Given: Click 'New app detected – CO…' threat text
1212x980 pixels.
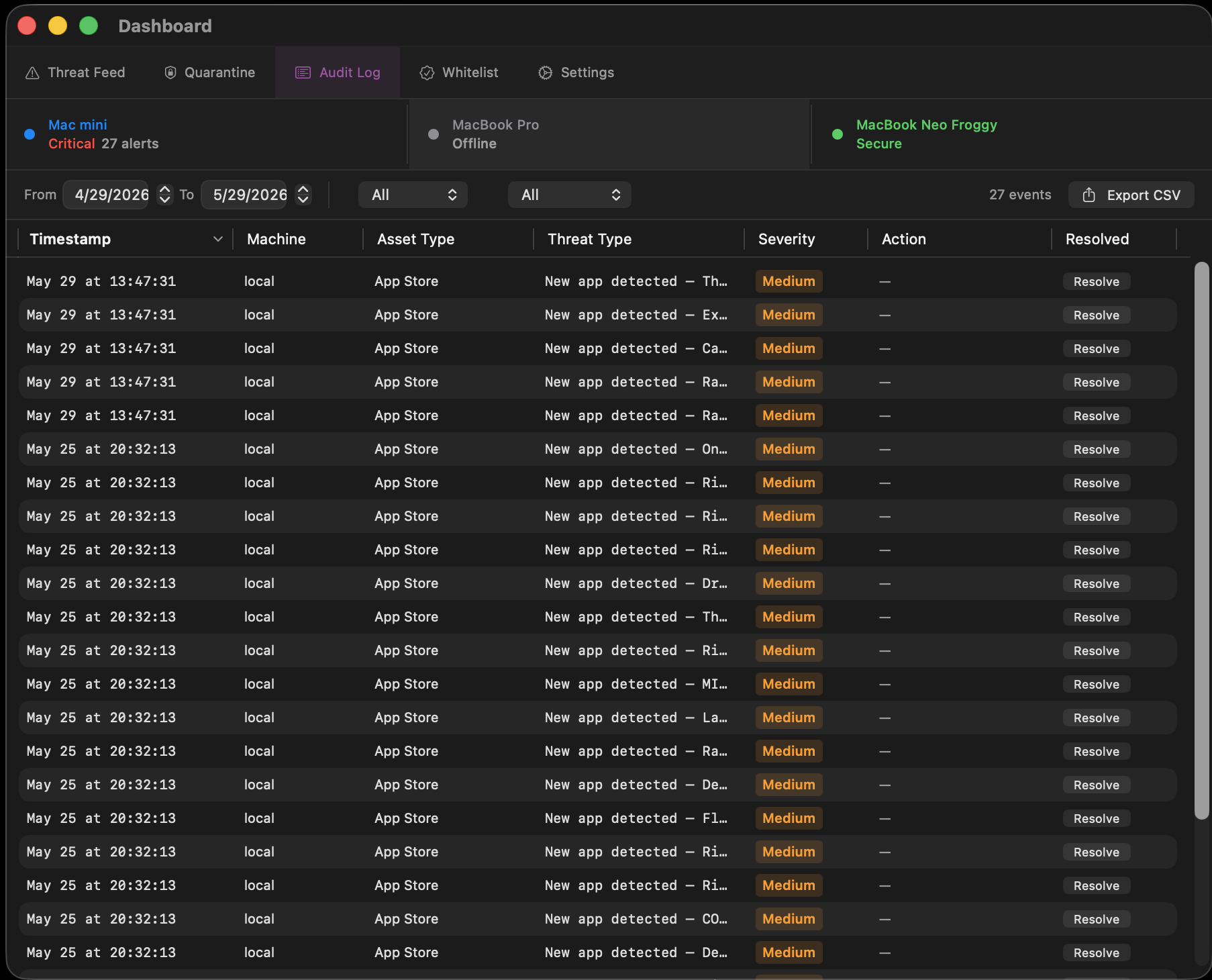Looking at the screenshot, I should 636,919.
